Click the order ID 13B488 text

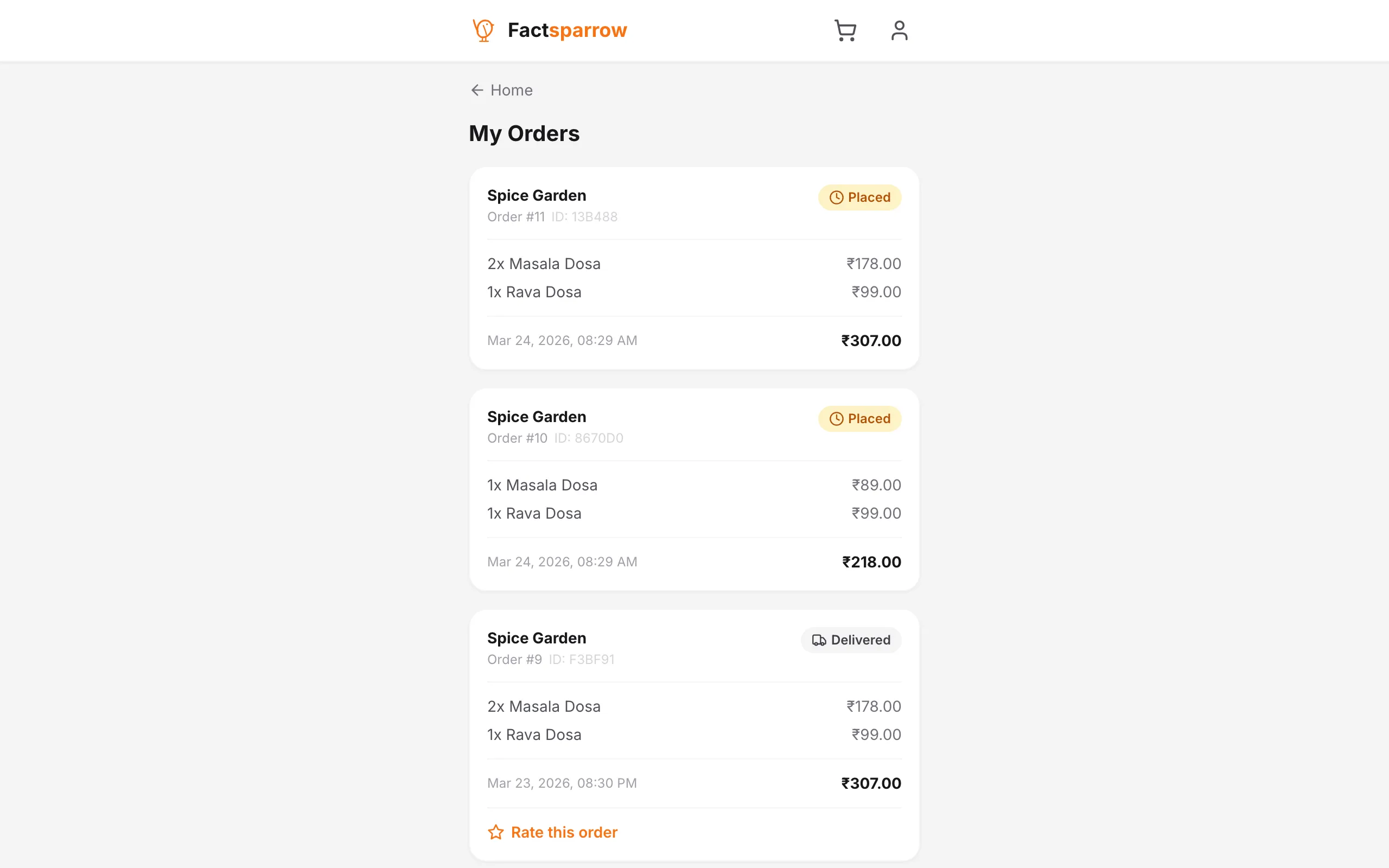584,217
